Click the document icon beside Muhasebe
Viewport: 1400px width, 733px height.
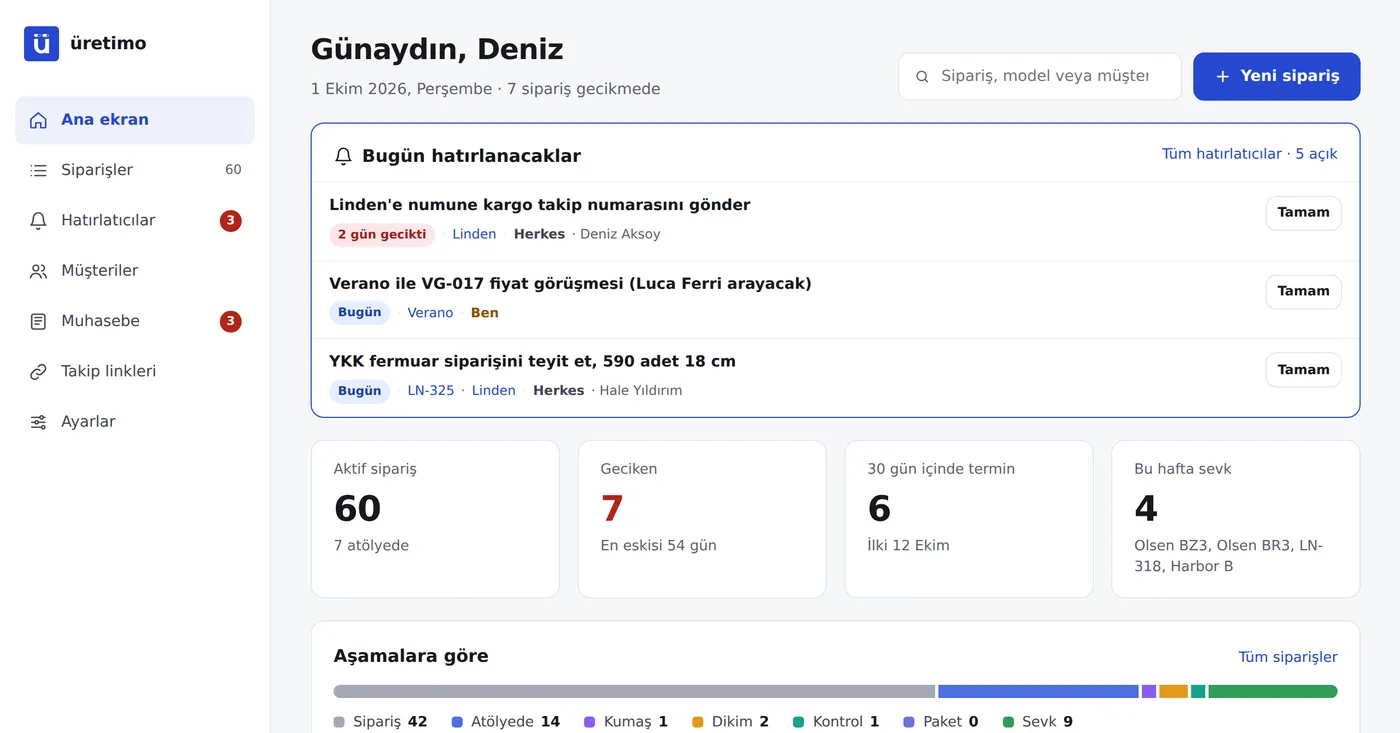38,321
